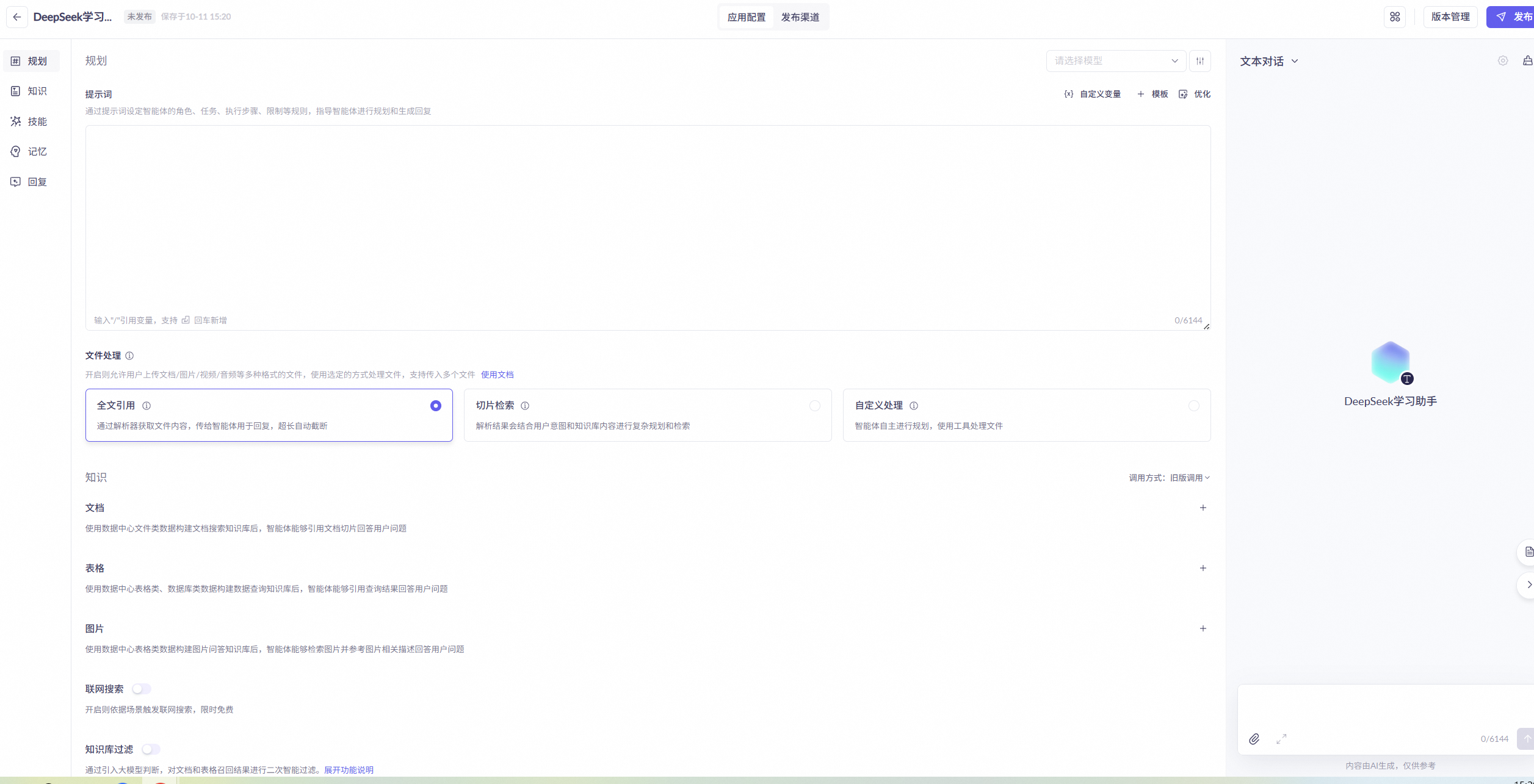Add a document knowledge base
The image size is (1534, 784).
[1203, 508]
